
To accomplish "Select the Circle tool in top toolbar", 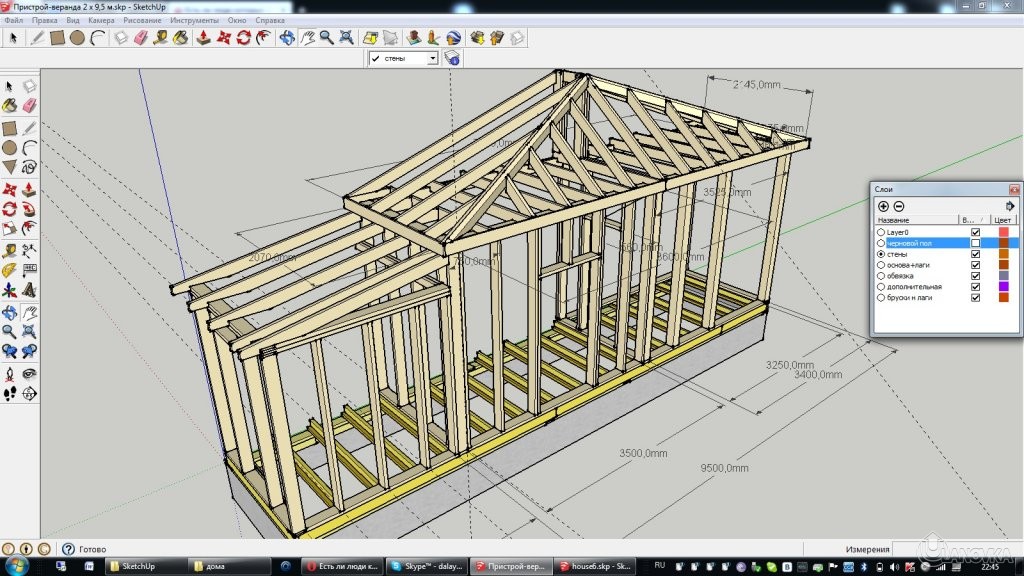I will [x=78, y=38].
